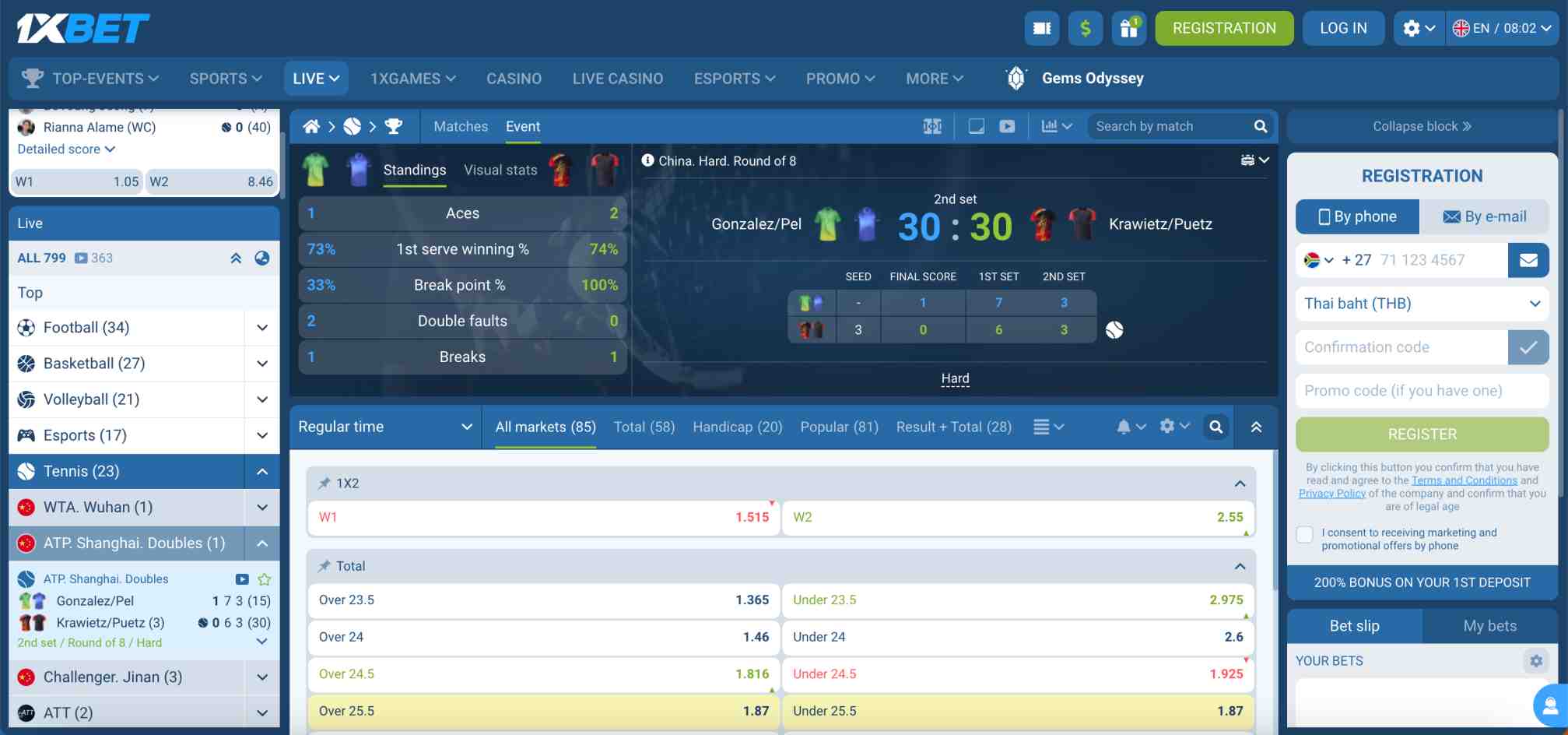
Task: Open the Terms and Conditions link
Action: click(1464, 480)
